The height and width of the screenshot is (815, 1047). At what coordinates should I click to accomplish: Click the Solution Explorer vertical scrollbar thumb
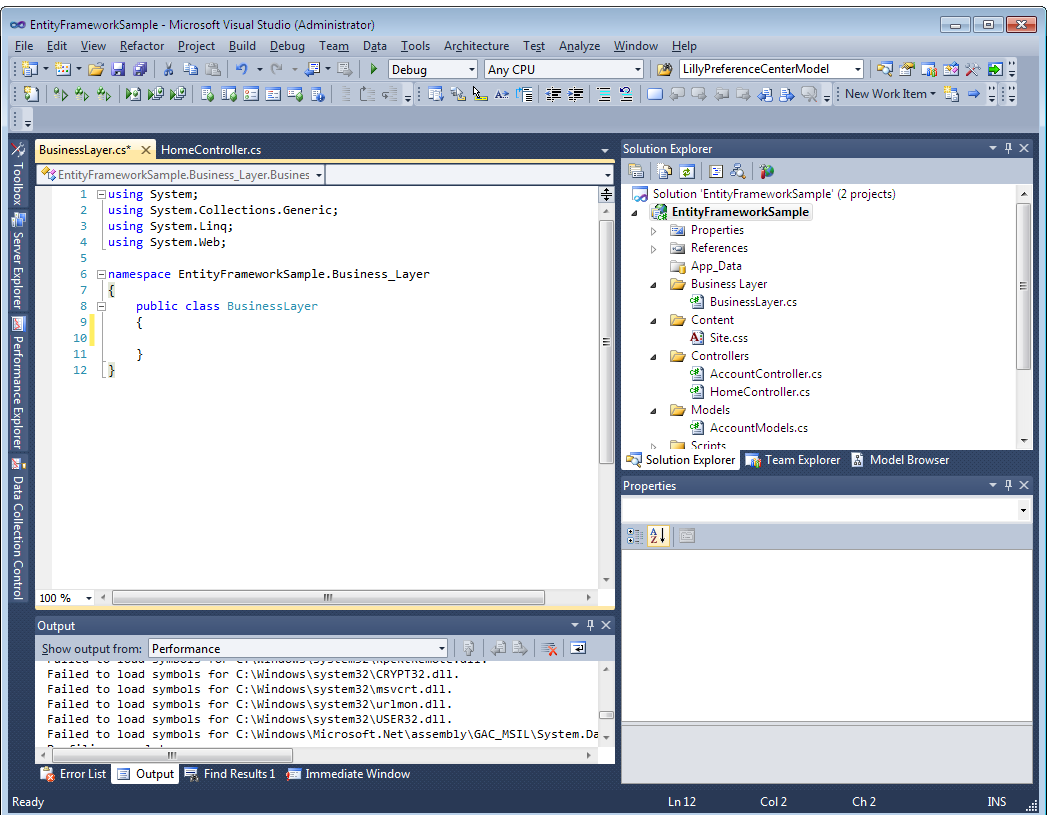1023,286
